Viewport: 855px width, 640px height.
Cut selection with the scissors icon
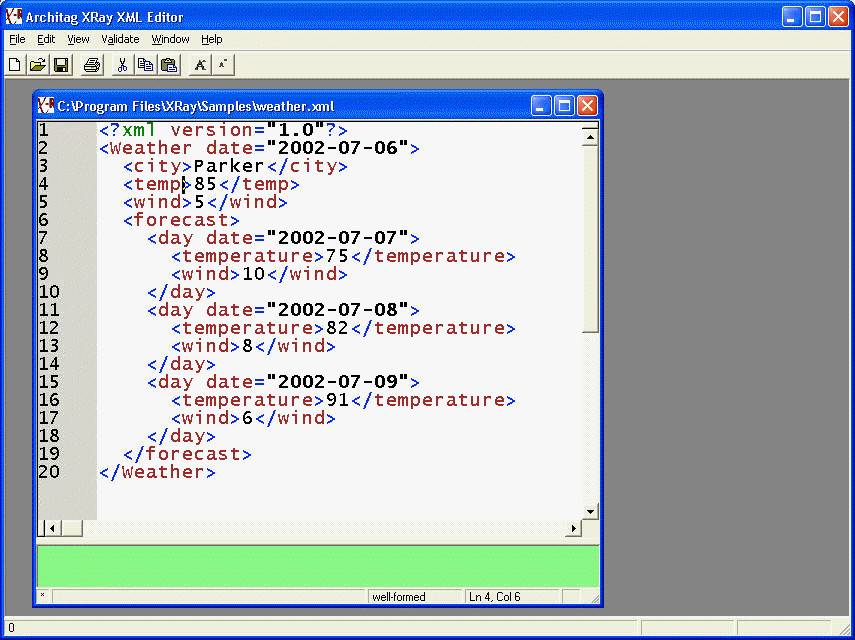click(122, 65)
